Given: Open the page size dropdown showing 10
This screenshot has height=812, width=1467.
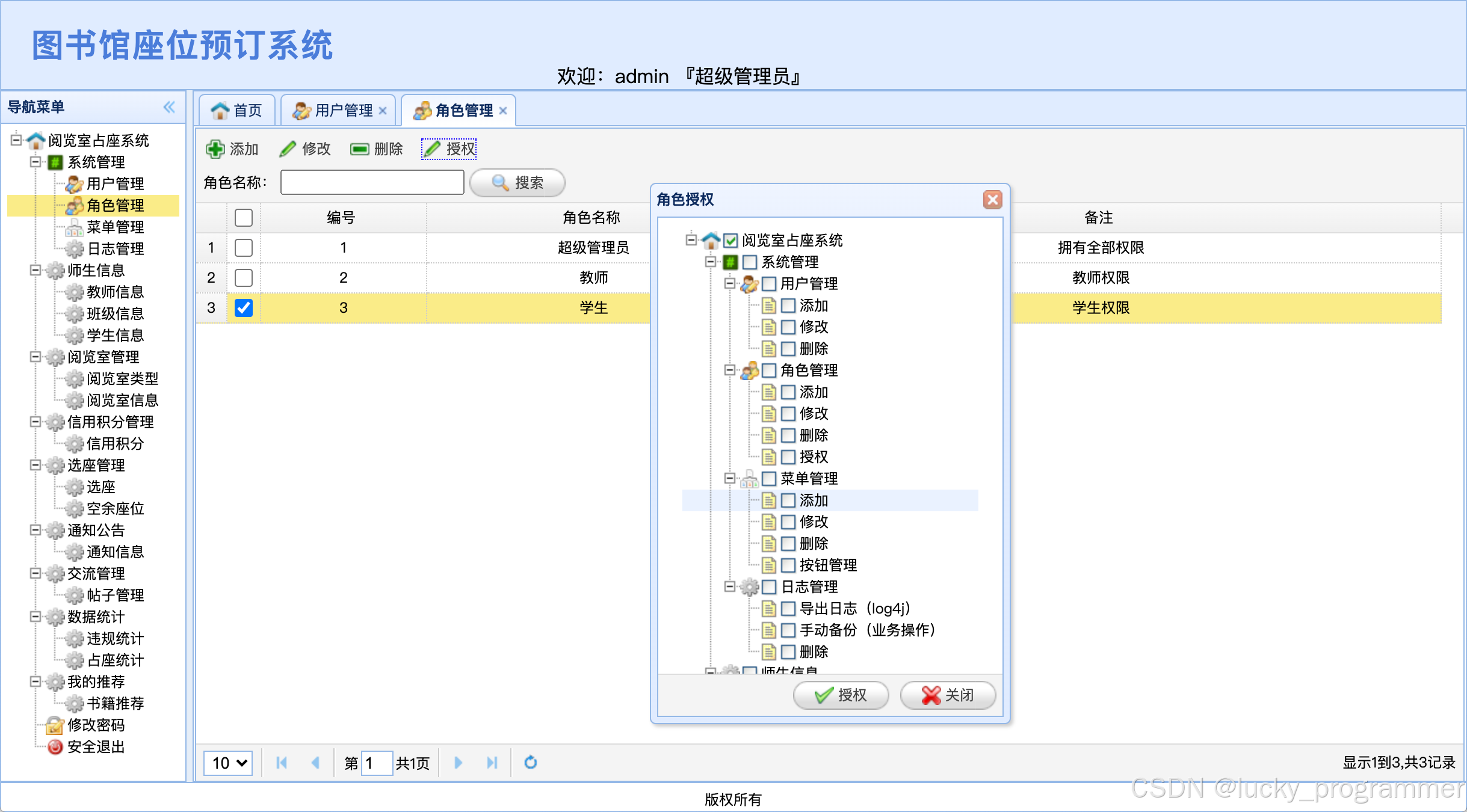Looking at the screenshot, I should point(228,763).
